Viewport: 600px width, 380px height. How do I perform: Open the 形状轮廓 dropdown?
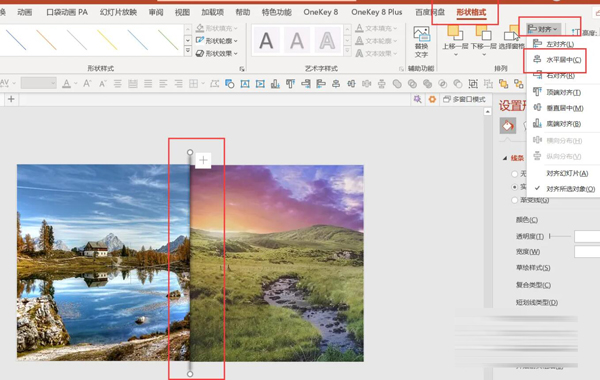(x=217, y=41)
